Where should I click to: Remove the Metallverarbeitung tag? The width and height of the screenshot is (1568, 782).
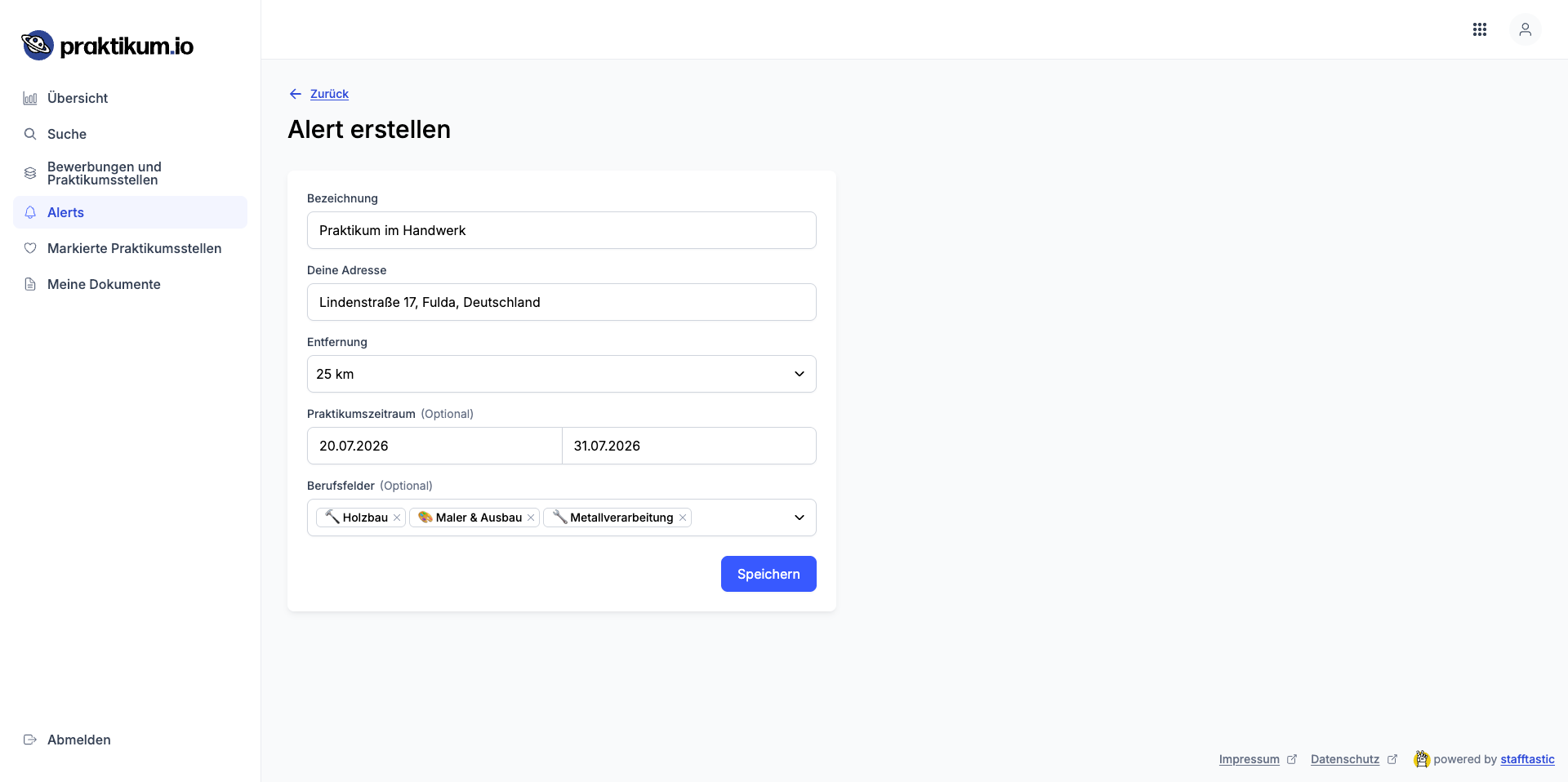pyautogui.click(x=683, y=518)
